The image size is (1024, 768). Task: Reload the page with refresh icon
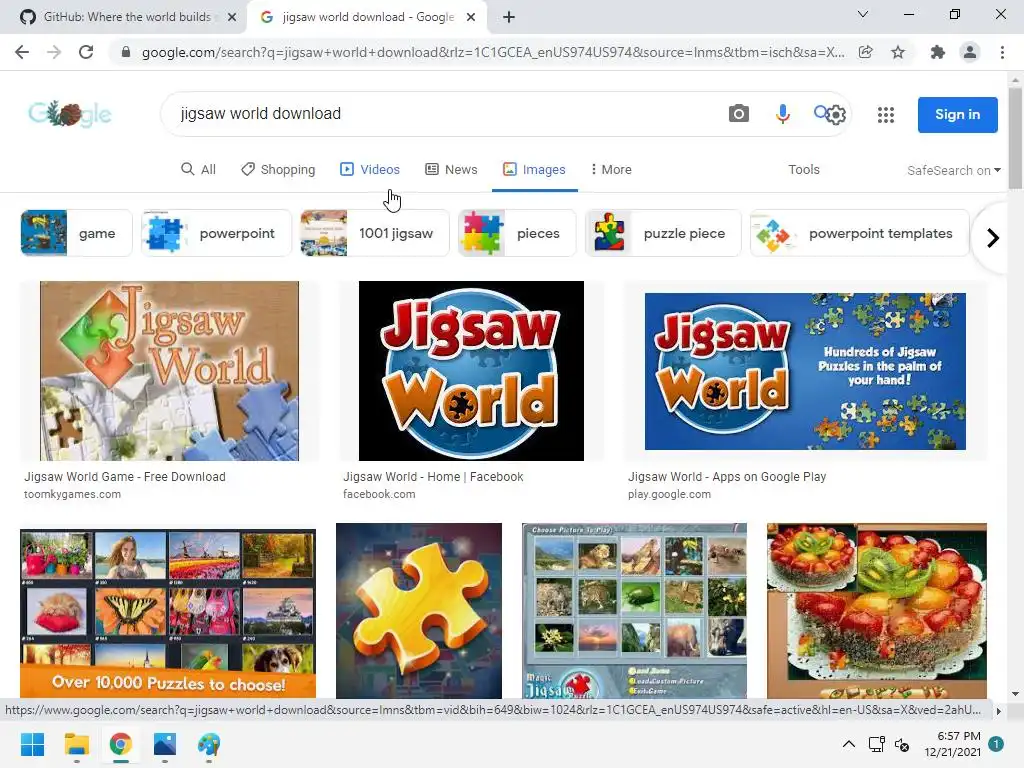pyautogui.click(x=86, y=52)
